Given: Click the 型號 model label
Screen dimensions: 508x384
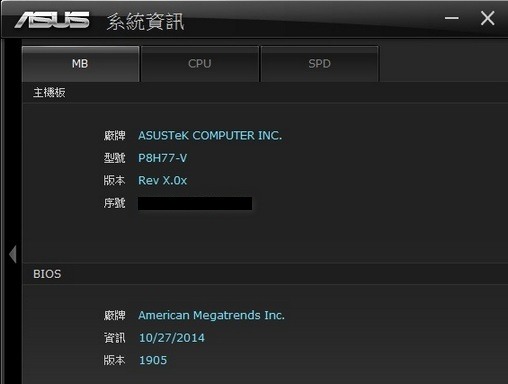Looking at the screenshot, I should pyautogui.click(x=114, y=158).
